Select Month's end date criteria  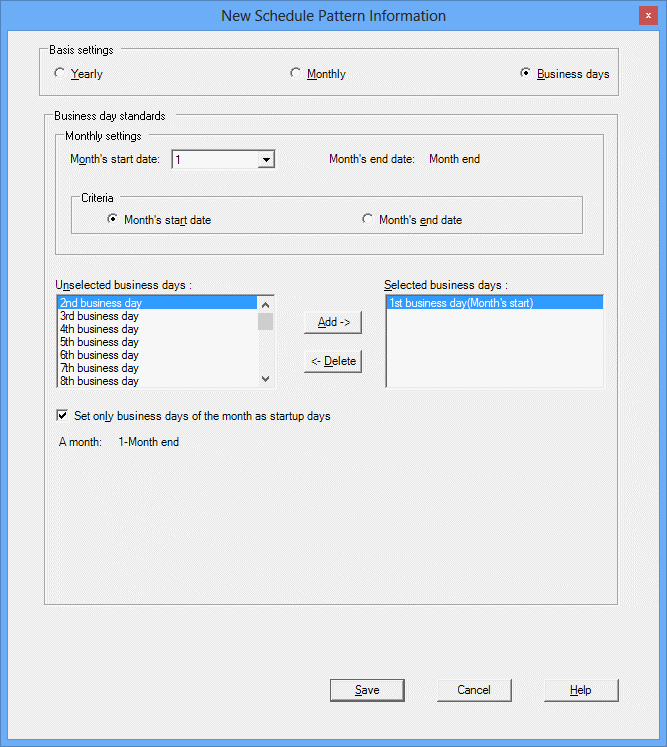[x=368, y=219]
